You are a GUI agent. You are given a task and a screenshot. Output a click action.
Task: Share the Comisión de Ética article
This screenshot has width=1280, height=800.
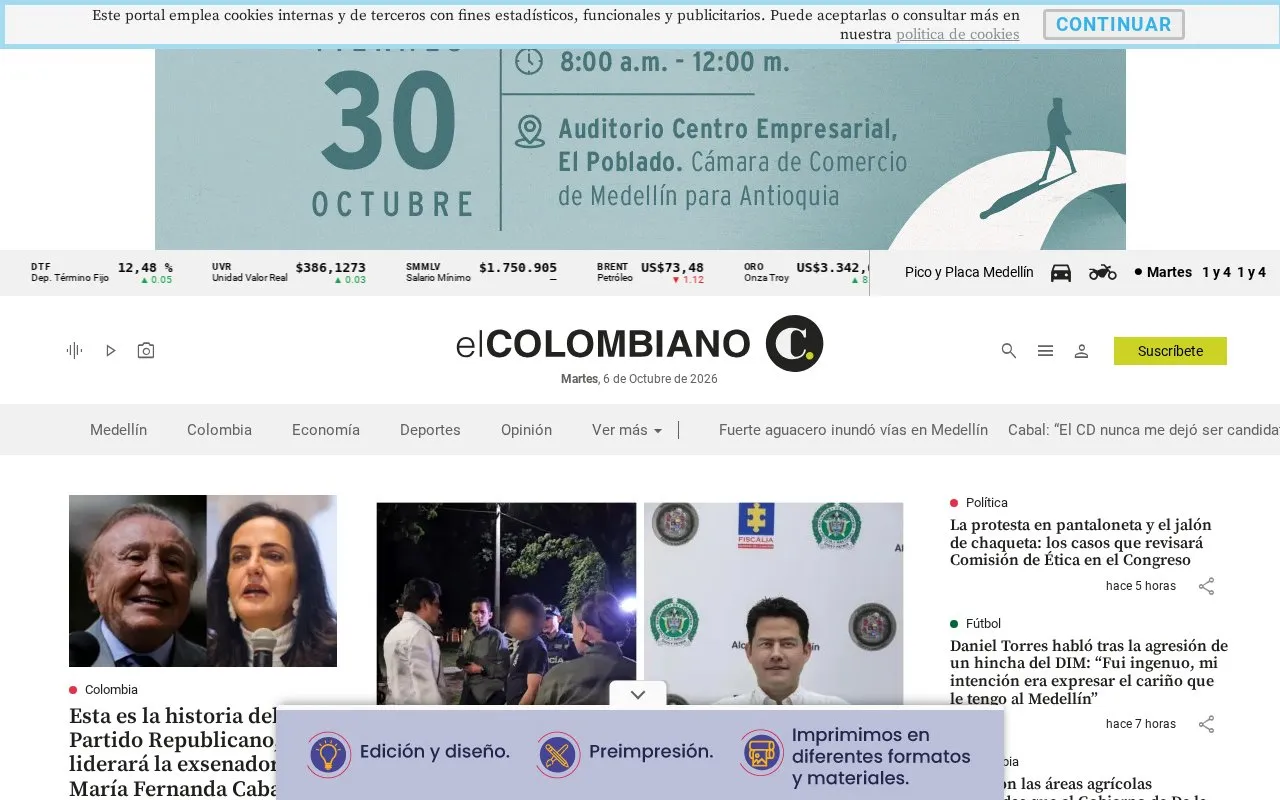[1207, 586]
